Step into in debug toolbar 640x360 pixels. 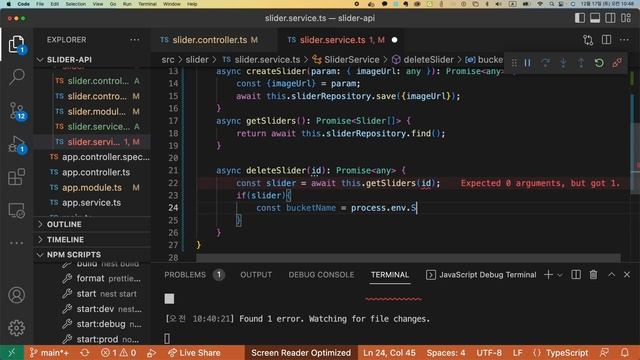tap(563, 63)
